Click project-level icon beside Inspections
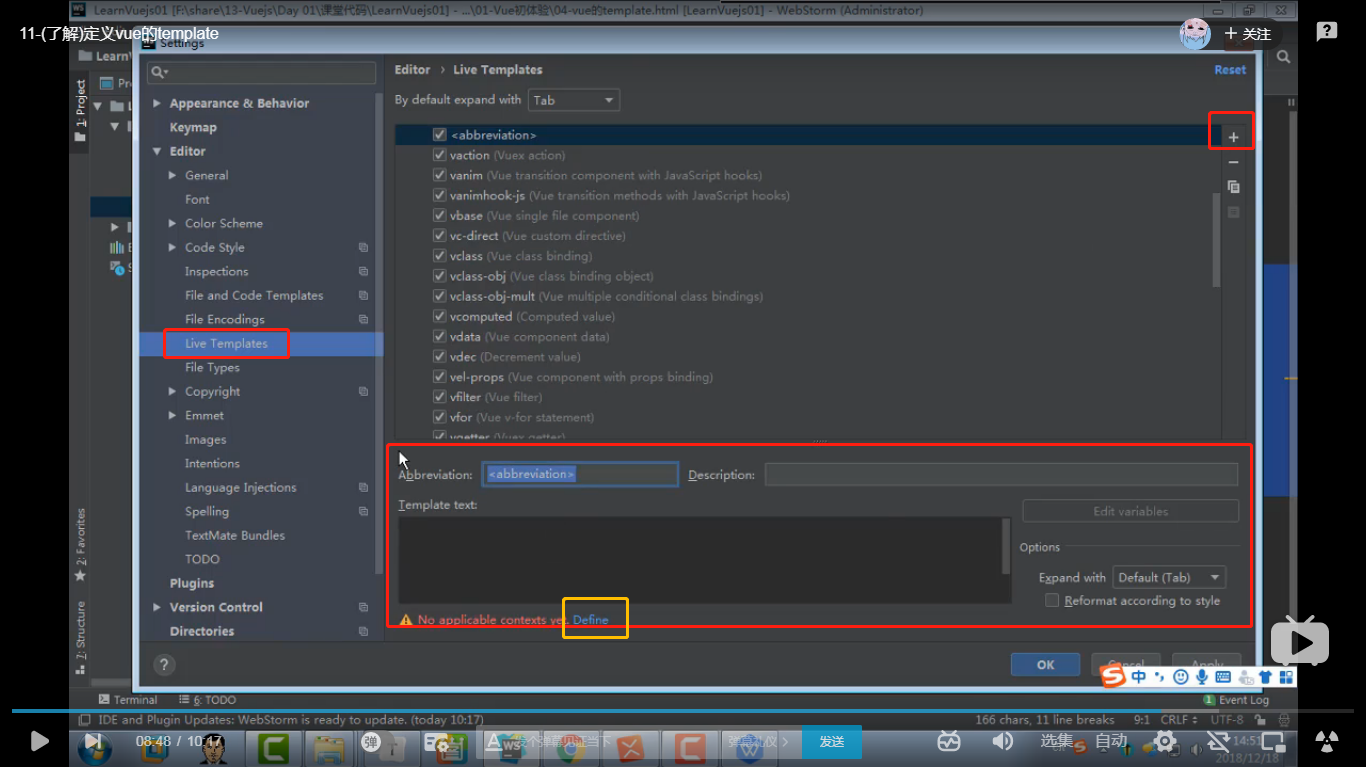This screenshot has width=1366, height=767. click(363, 271)
